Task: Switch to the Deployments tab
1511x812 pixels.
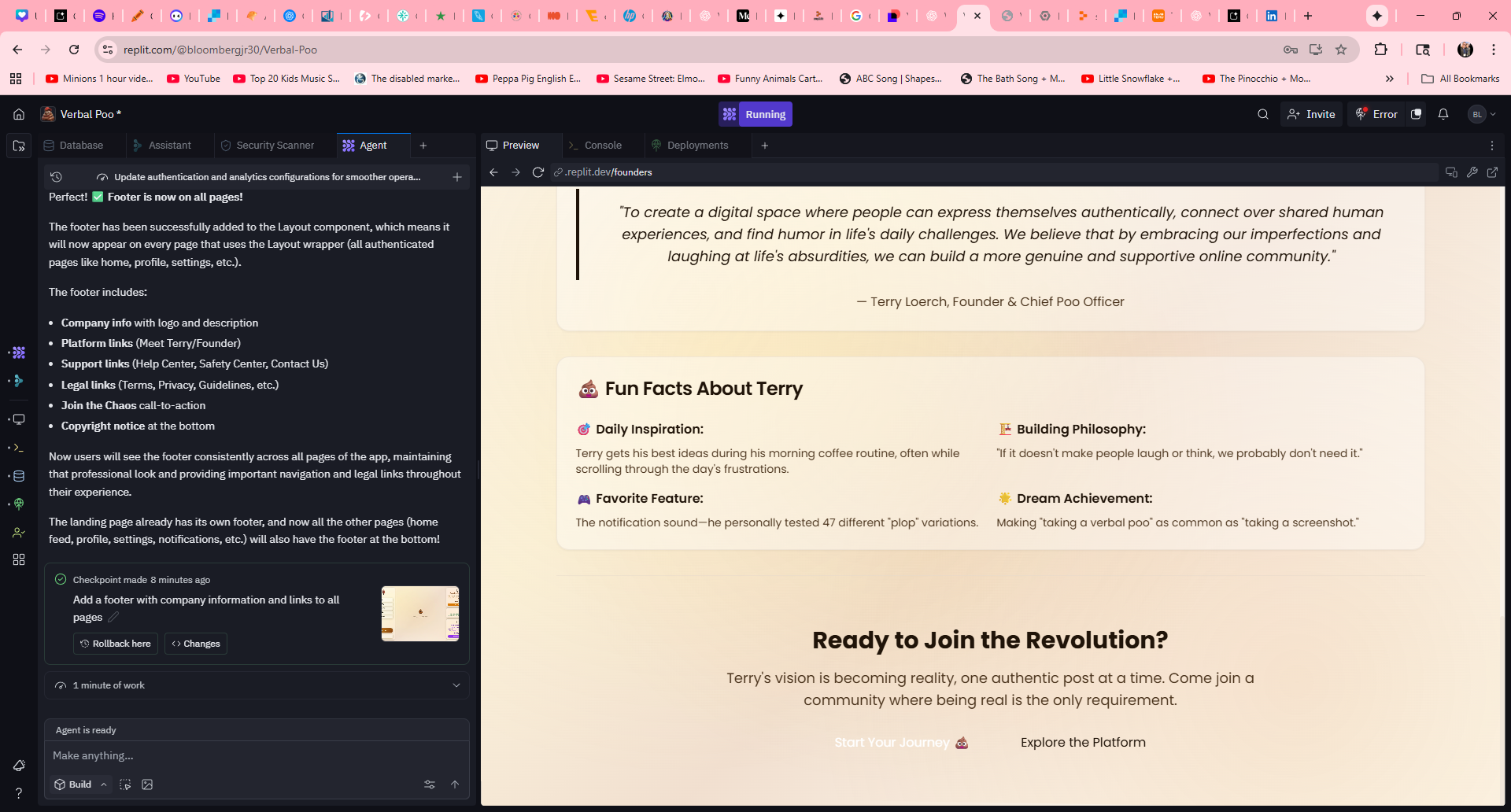Action: (696, 146)
